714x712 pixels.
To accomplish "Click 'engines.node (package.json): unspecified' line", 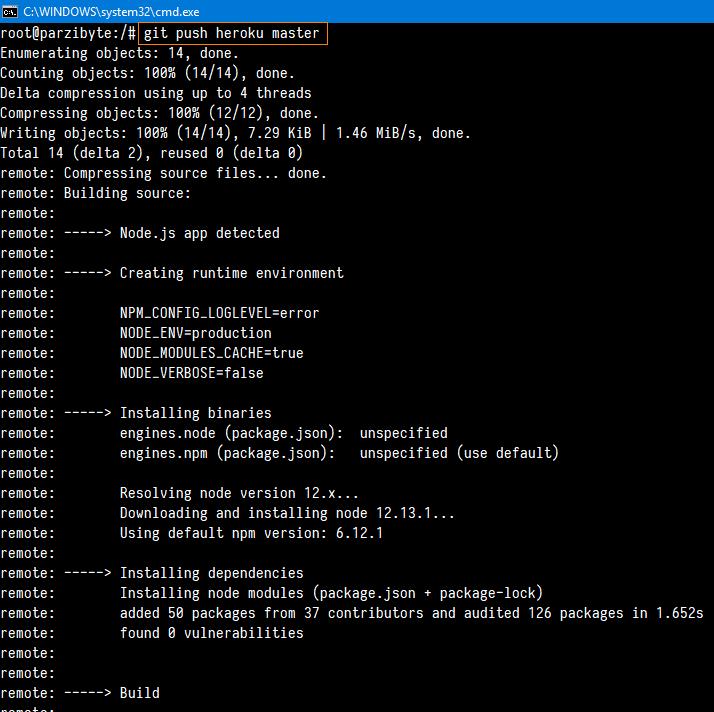I will pos(284,433).
